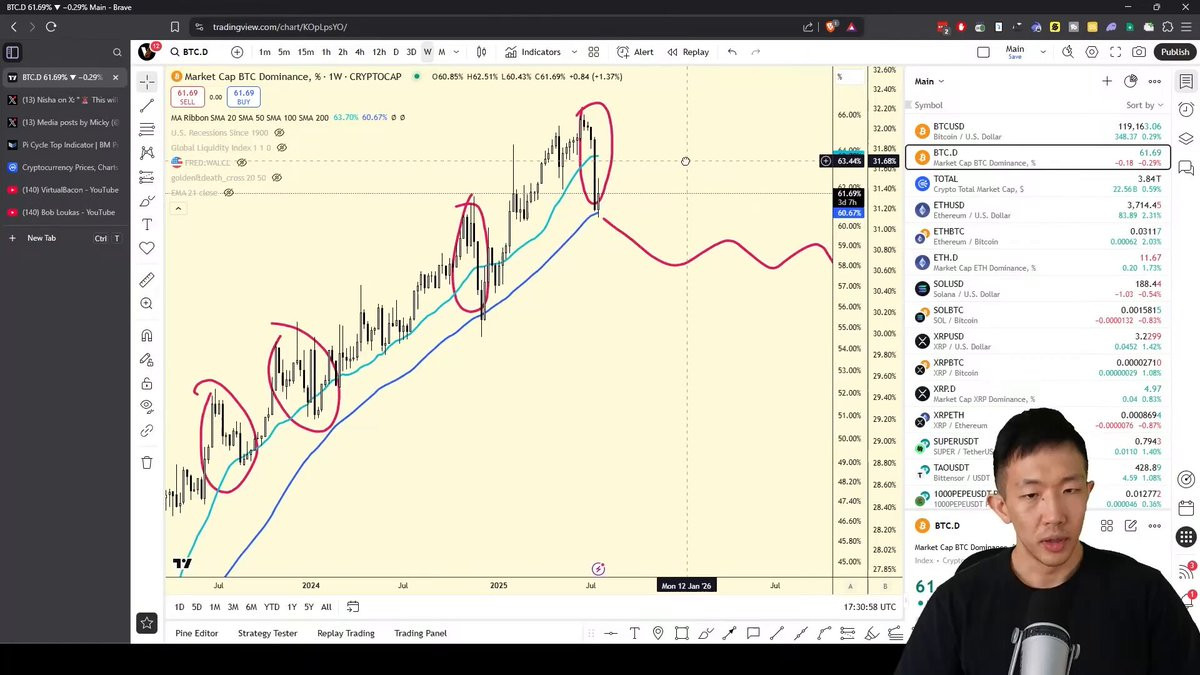The image size is (1200, 675).
Task: Select the trend line drawing tool
Action: 147,105
